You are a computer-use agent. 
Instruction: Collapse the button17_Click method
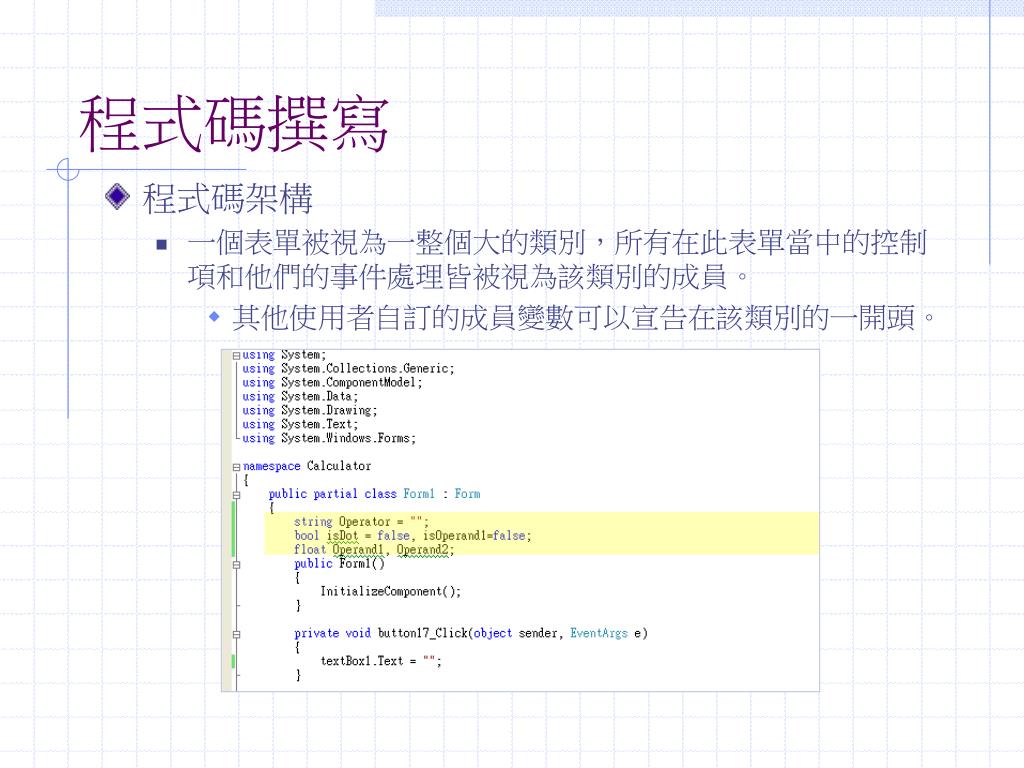pyautogui.click(x=236, y=634)
